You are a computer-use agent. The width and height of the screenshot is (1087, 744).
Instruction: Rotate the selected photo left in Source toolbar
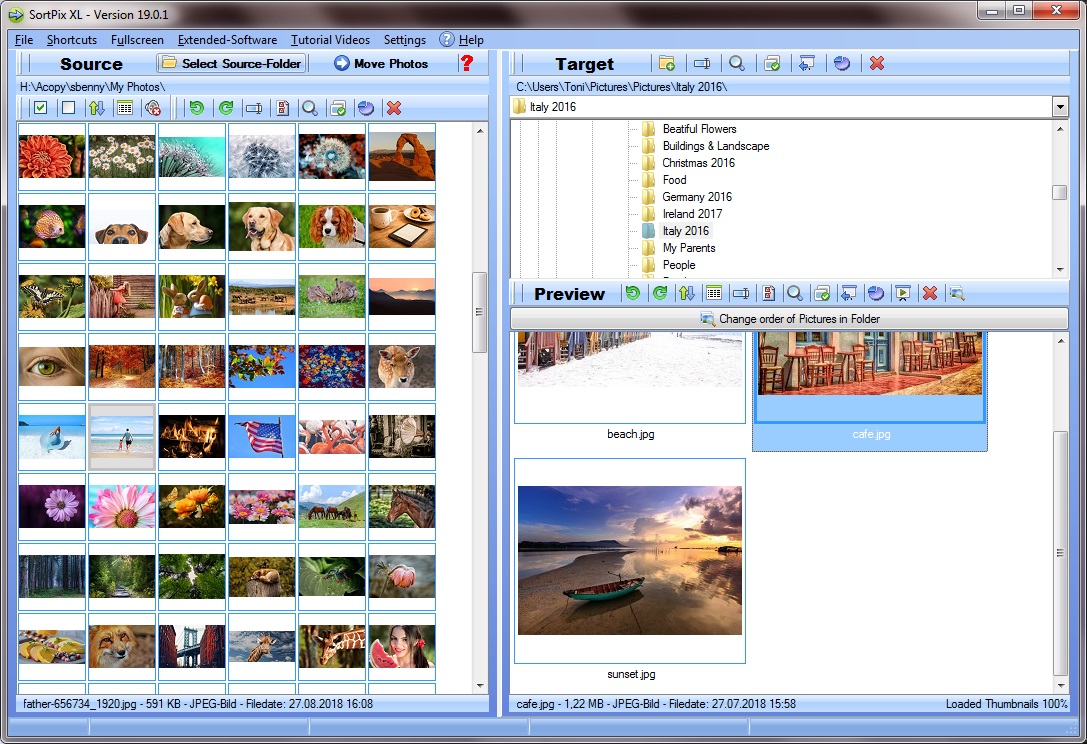[x=198, y=108]
